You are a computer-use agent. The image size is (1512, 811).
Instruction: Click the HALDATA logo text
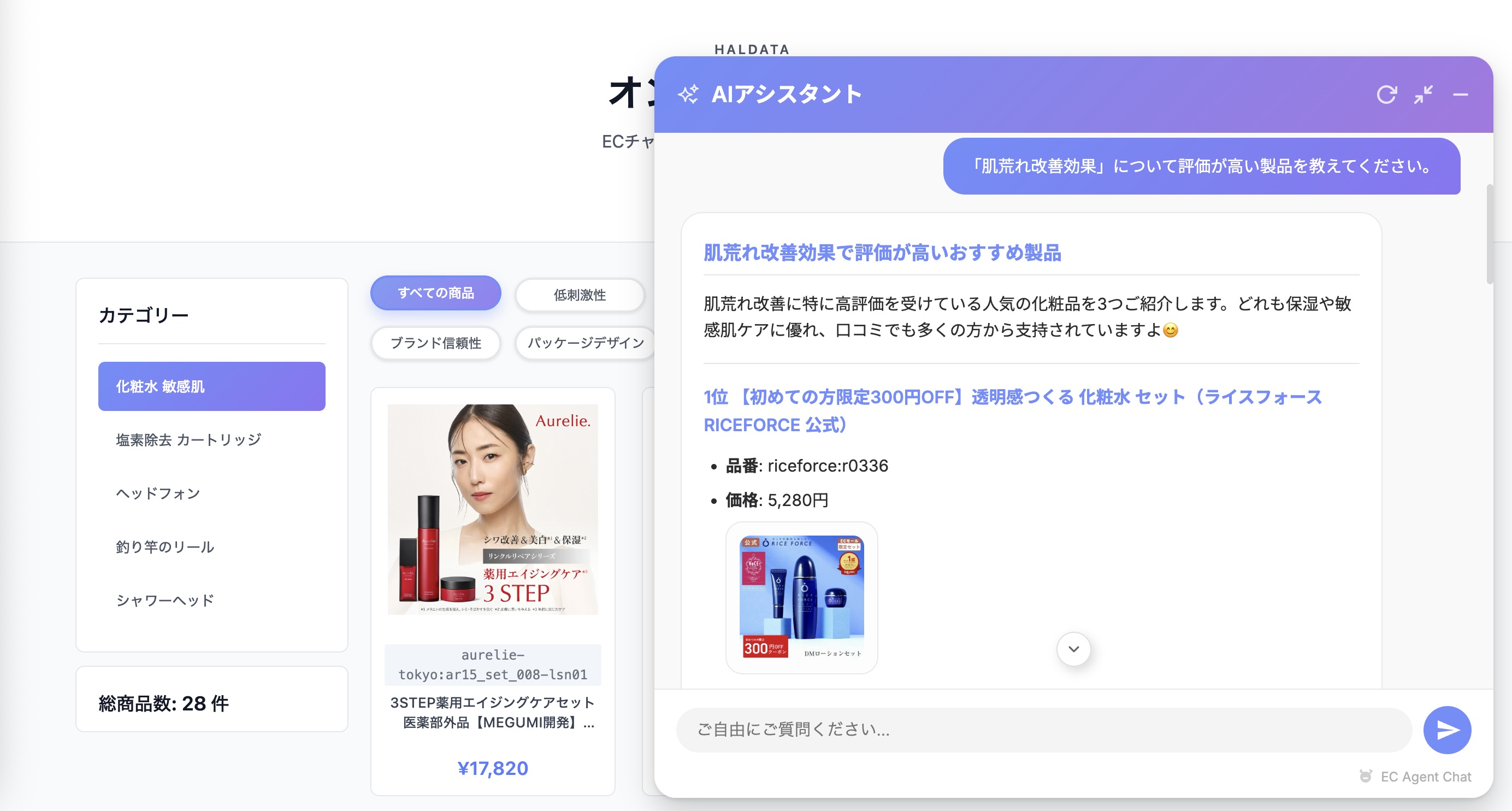tap(752, 49)
